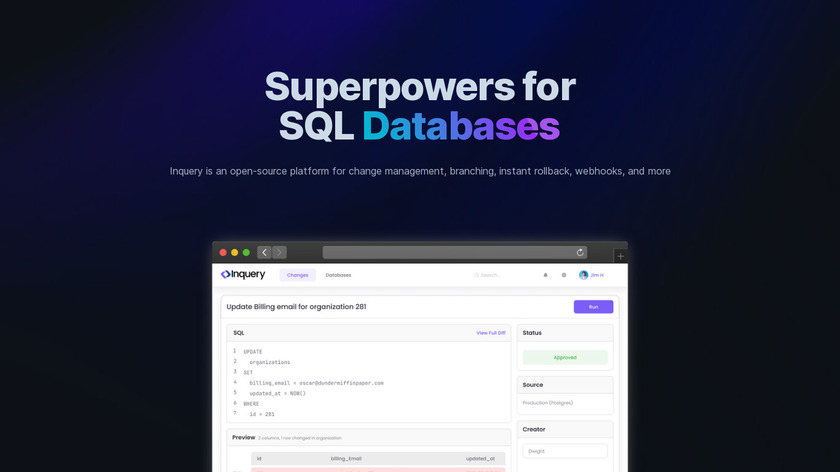Switch to the Changes tab
Viewport: 840px width, 472px height.
tap(297, 275)
